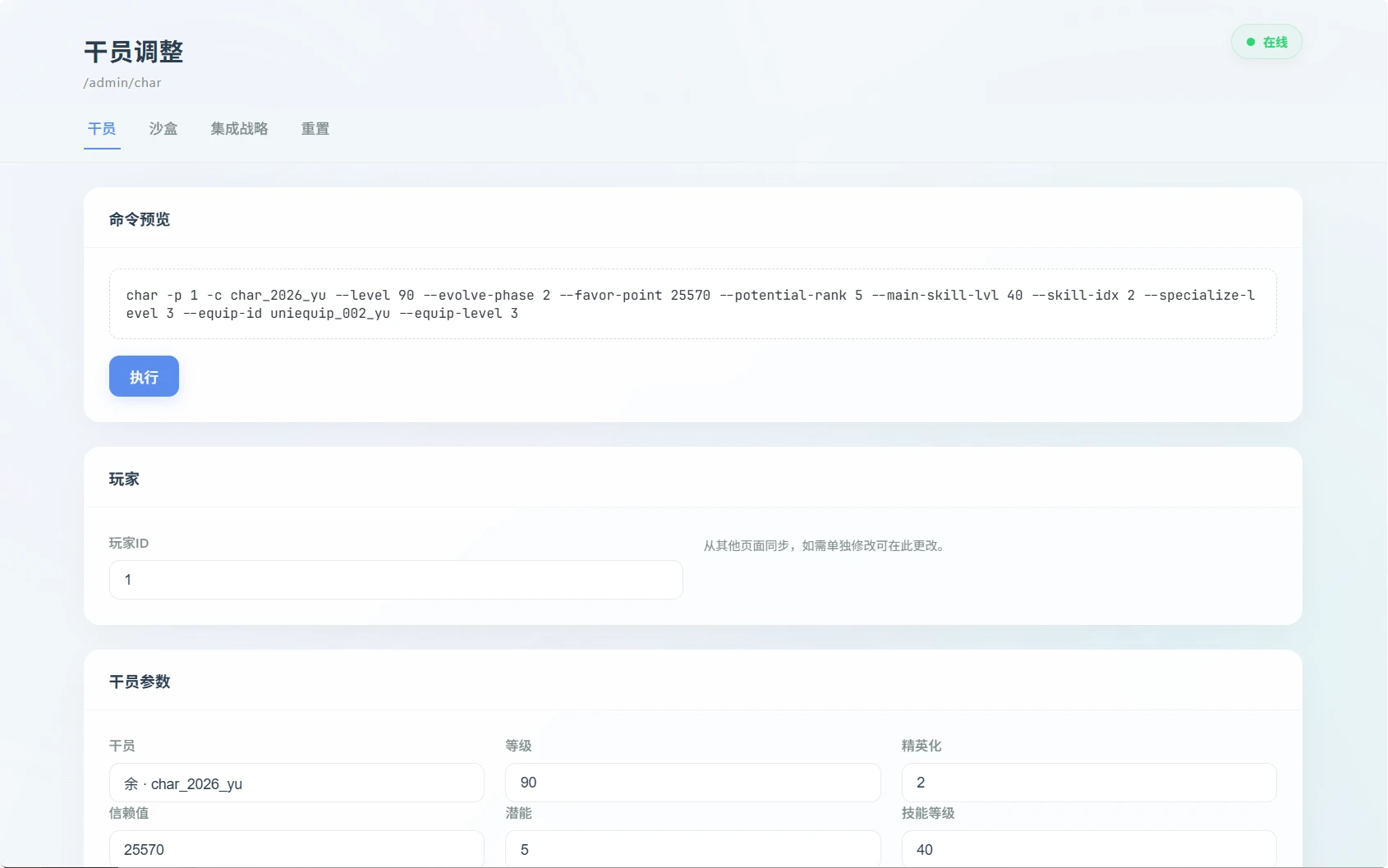Click the 信赖值 field showing 25570
Viewport: 1388px width, 868px height.
[296, 849]
